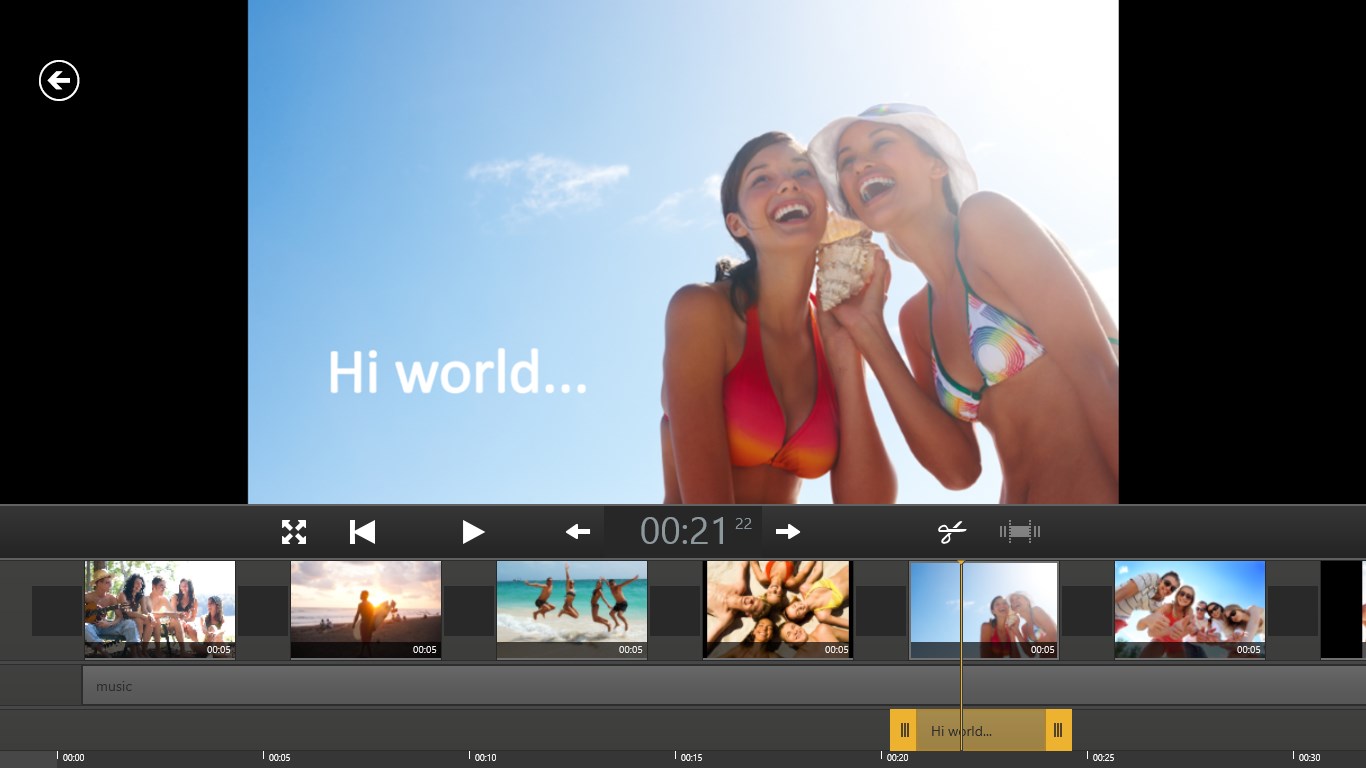The image size is (1366, 768).
Task: Select the friends lying in a circle clip
Action: 778,609
